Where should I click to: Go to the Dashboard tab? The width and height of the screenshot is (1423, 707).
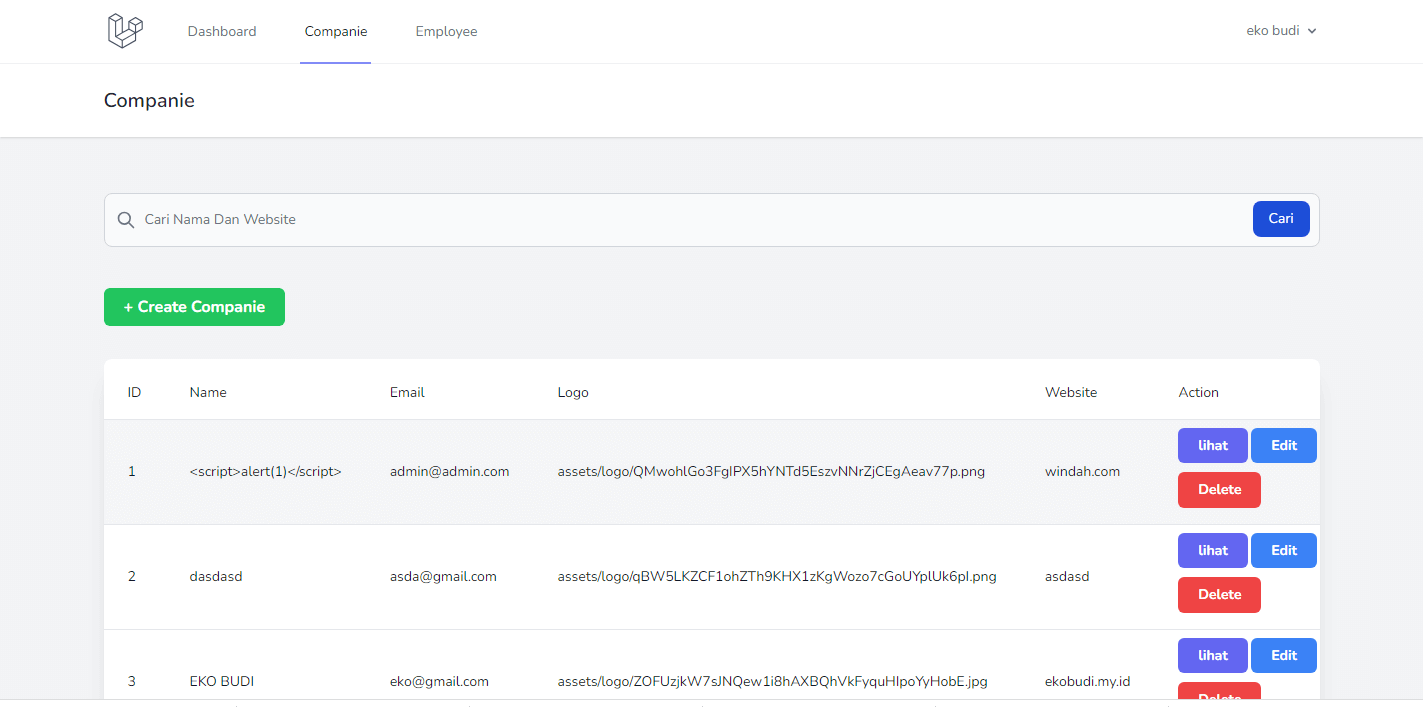[222, 31]
